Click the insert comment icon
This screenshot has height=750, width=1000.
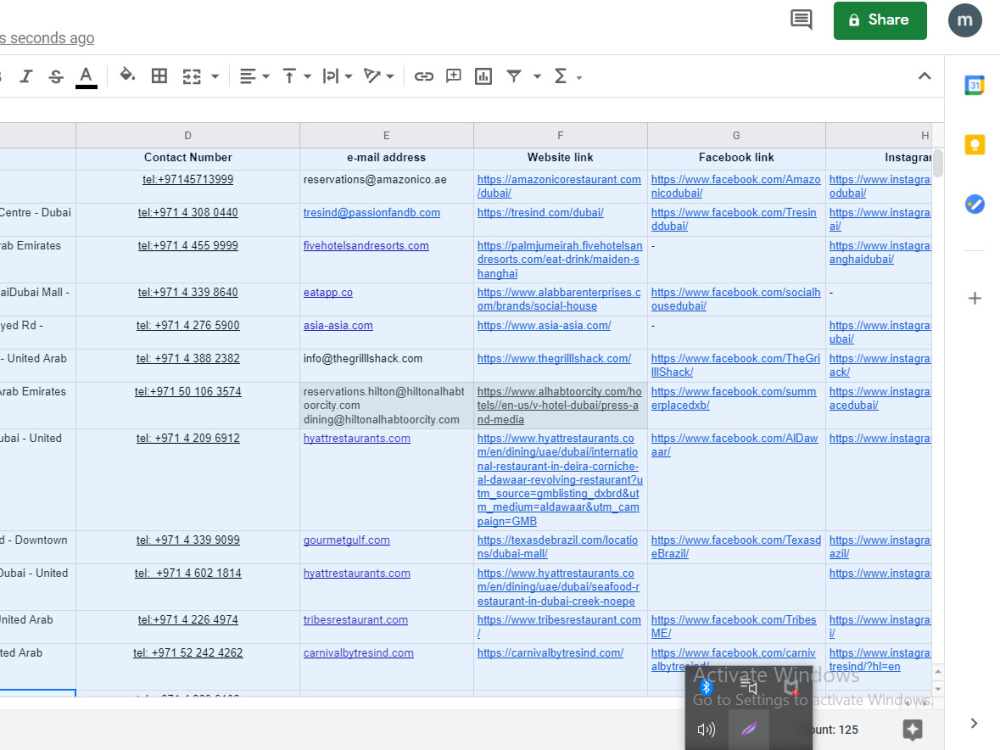pos(453,77)
